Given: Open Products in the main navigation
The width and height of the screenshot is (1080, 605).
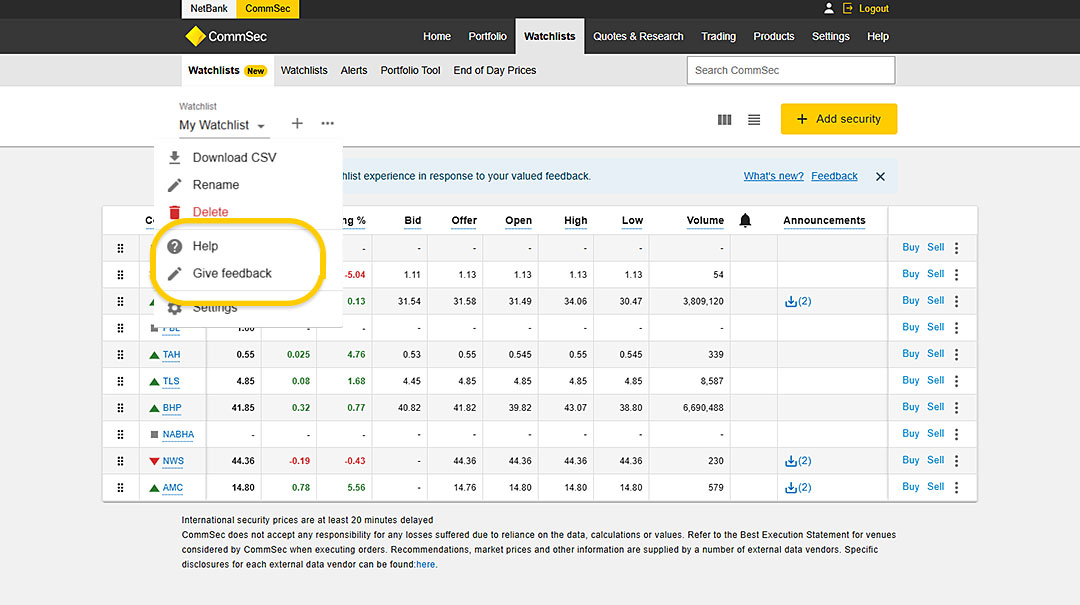Looking at the screenshot, I should [x=773, y=37].
